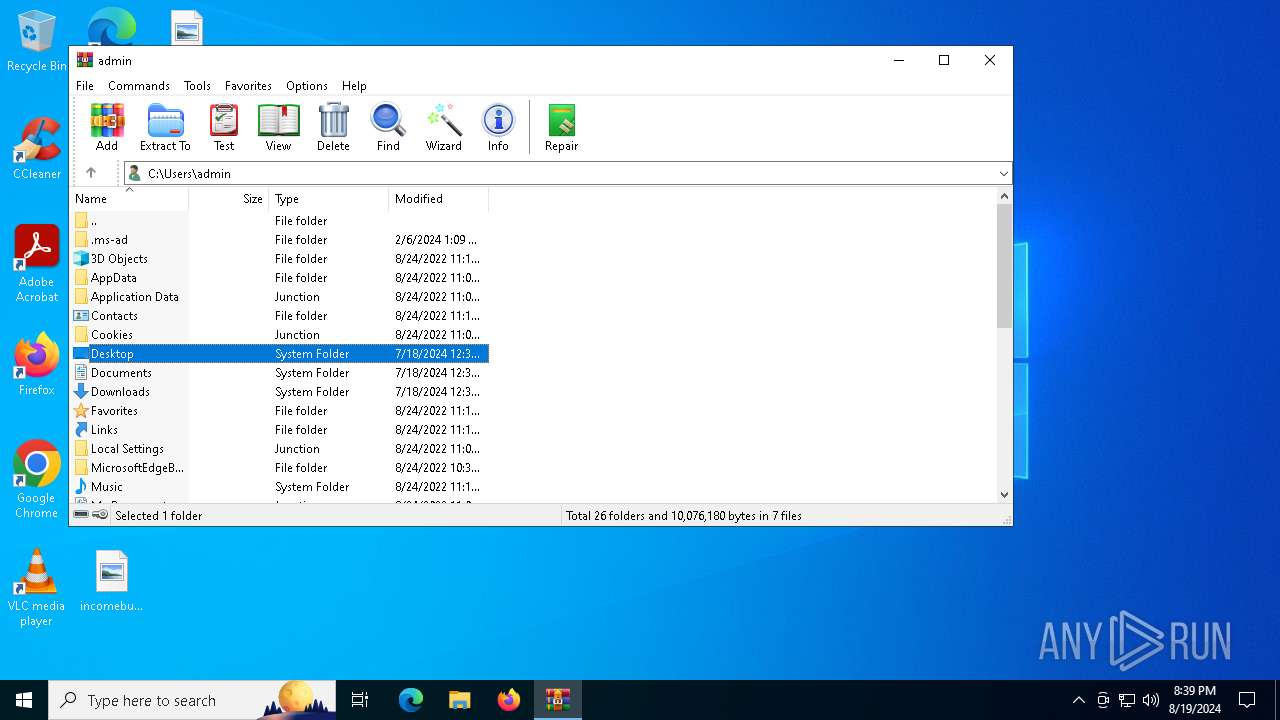The width and height of the screenshot is (1280, 720).
Task: Open the Tools menu
Action: [197, 86]
